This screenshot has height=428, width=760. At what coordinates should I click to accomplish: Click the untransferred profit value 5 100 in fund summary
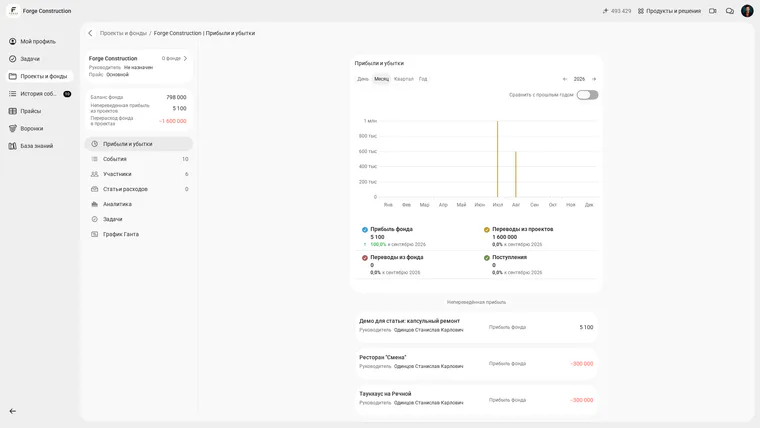pos(179,109)
